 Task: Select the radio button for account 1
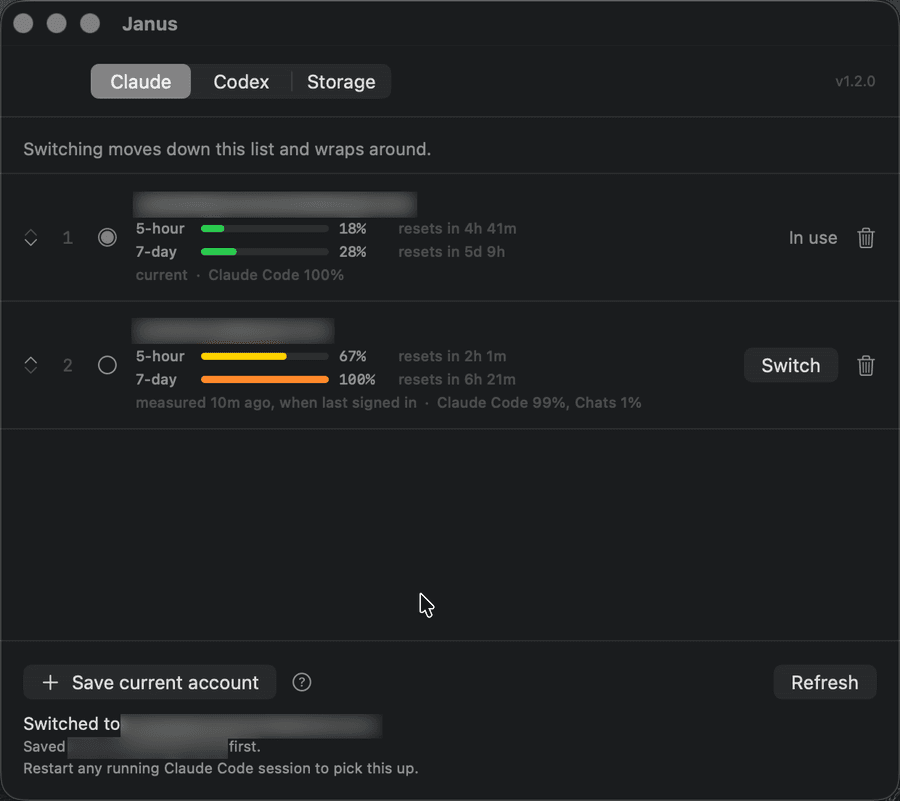(x=107, y=238)
